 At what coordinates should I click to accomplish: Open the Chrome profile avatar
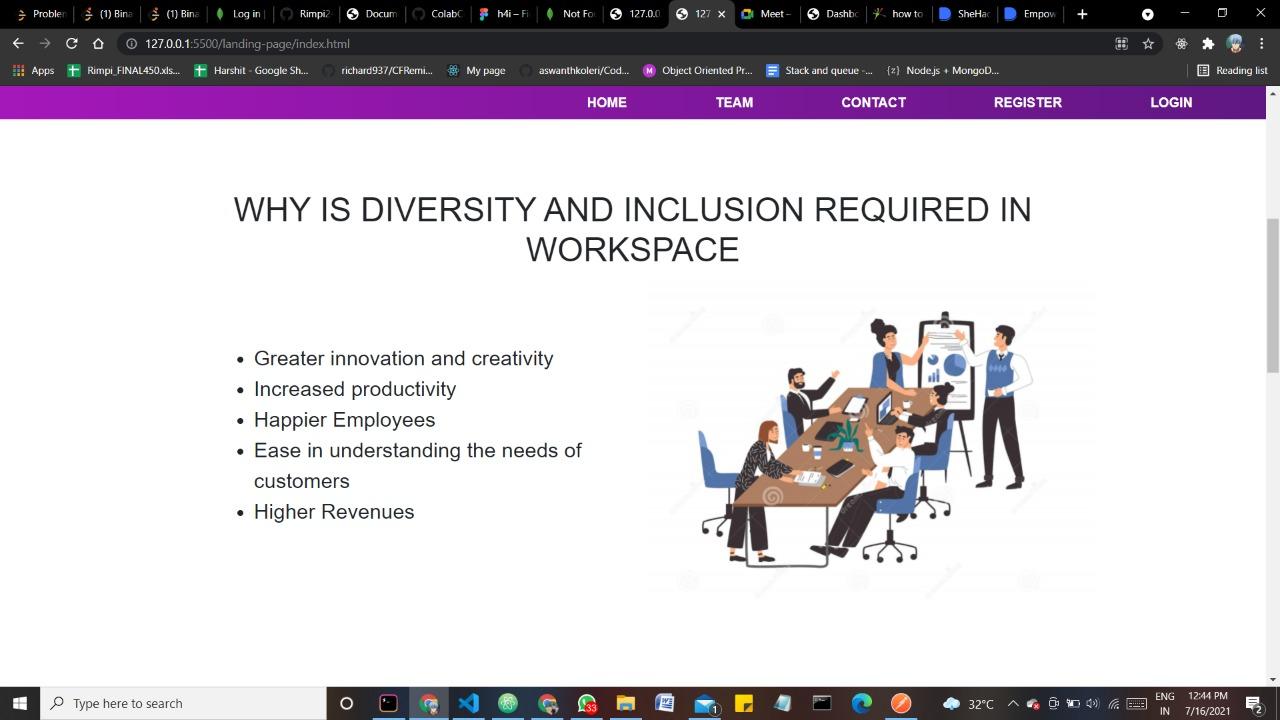tap(1235, 43)
